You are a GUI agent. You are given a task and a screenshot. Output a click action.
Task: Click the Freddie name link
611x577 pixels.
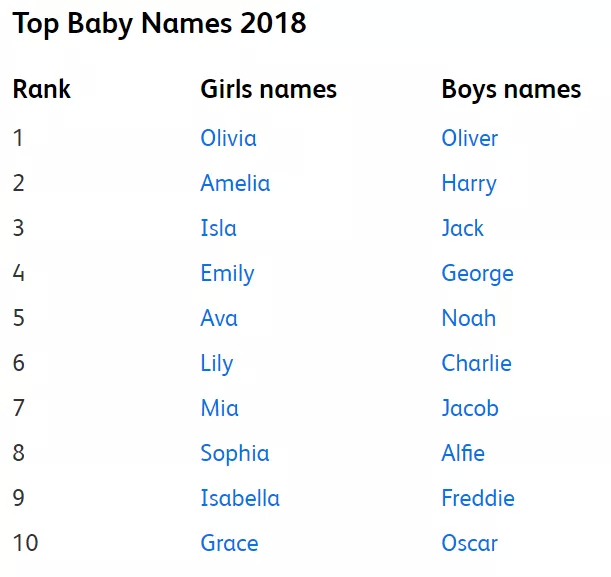click(x=478, y=499)
